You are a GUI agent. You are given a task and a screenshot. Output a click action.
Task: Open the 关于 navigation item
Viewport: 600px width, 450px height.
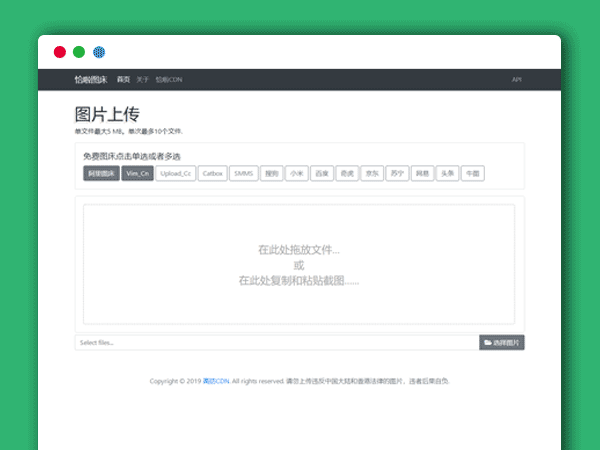point(142,79)
